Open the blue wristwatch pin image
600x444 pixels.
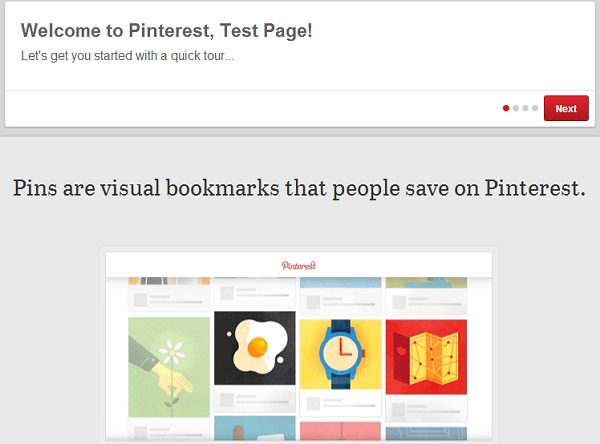tap(341, 354)
